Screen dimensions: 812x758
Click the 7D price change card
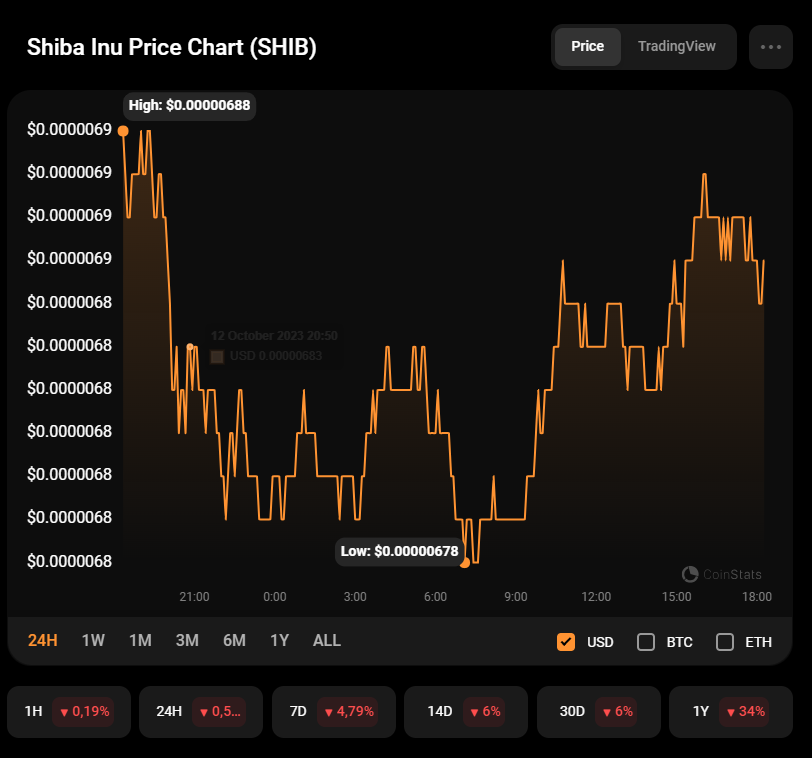pyautogui.click(x=334, y=711)
